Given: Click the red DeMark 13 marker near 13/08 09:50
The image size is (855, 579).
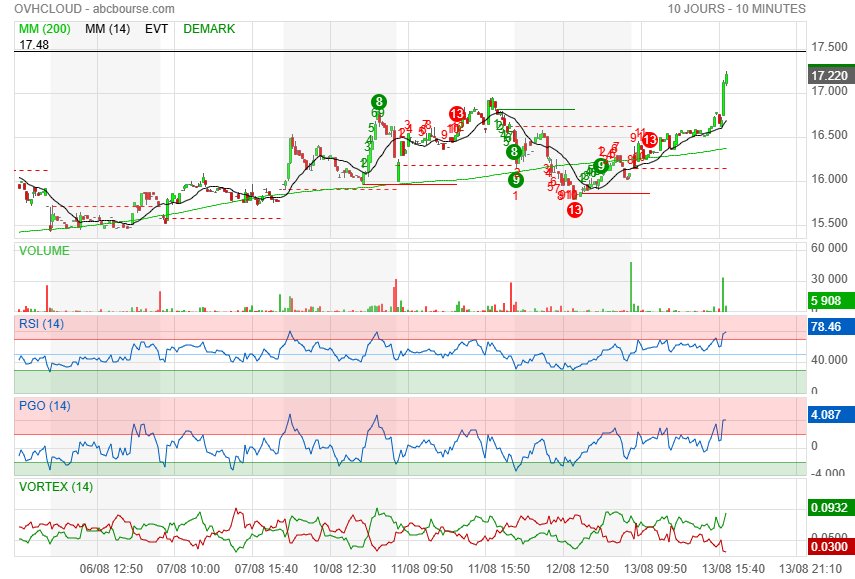Looking at the screenshot, I should coord(649,140).
